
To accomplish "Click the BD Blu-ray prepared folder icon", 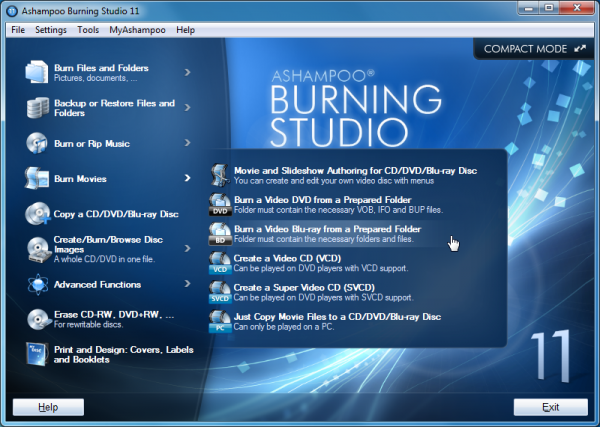I will click(220, 234).
